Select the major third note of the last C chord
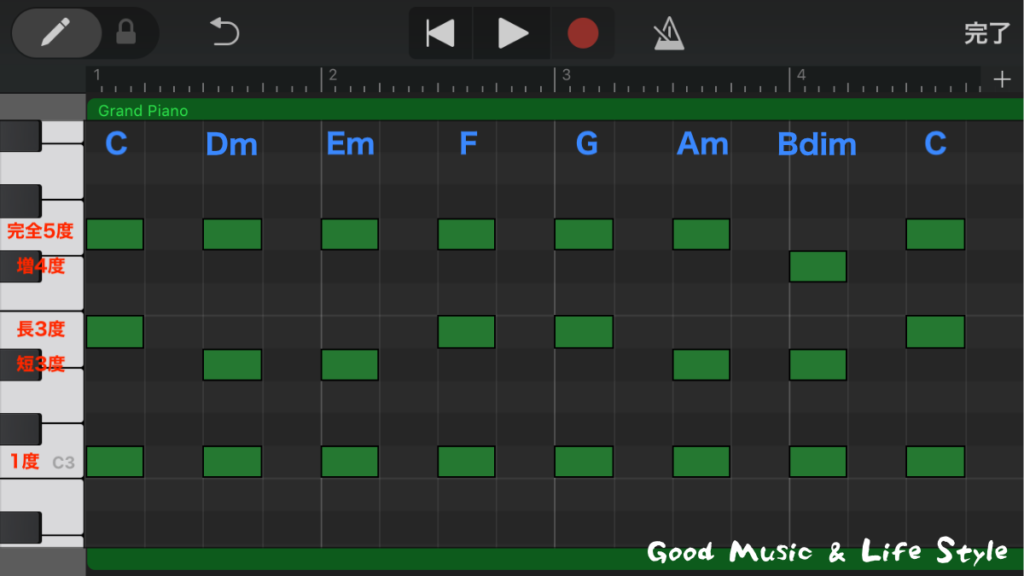 pyautogui.click(x=935, y=332)
